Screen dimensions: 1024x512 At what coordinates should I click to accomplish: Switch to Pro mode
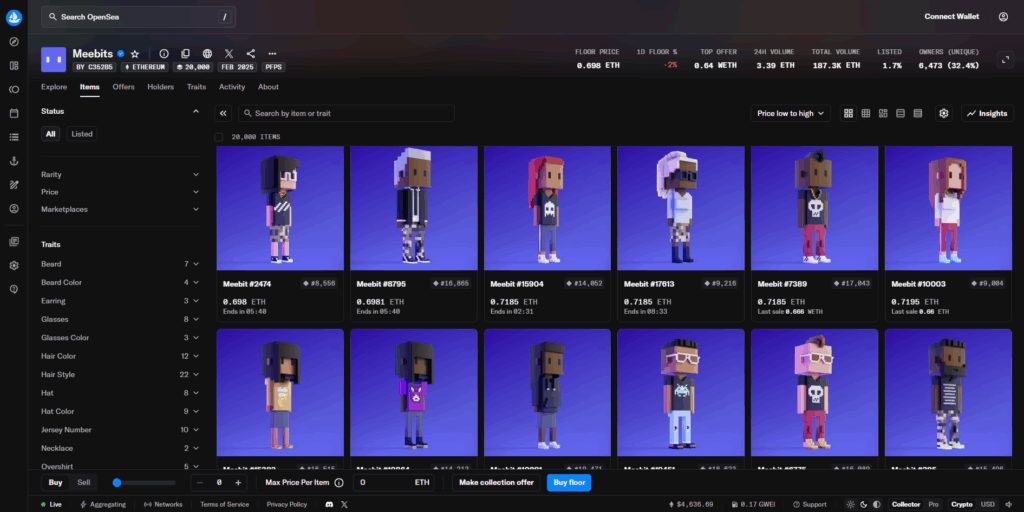933,504
